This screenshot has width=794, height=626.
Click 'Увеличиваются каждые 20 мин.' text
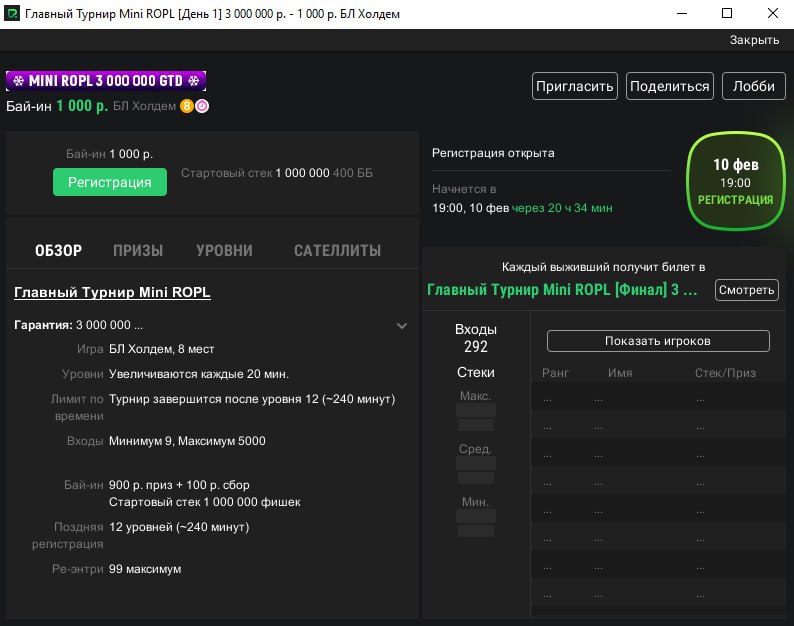199,374
